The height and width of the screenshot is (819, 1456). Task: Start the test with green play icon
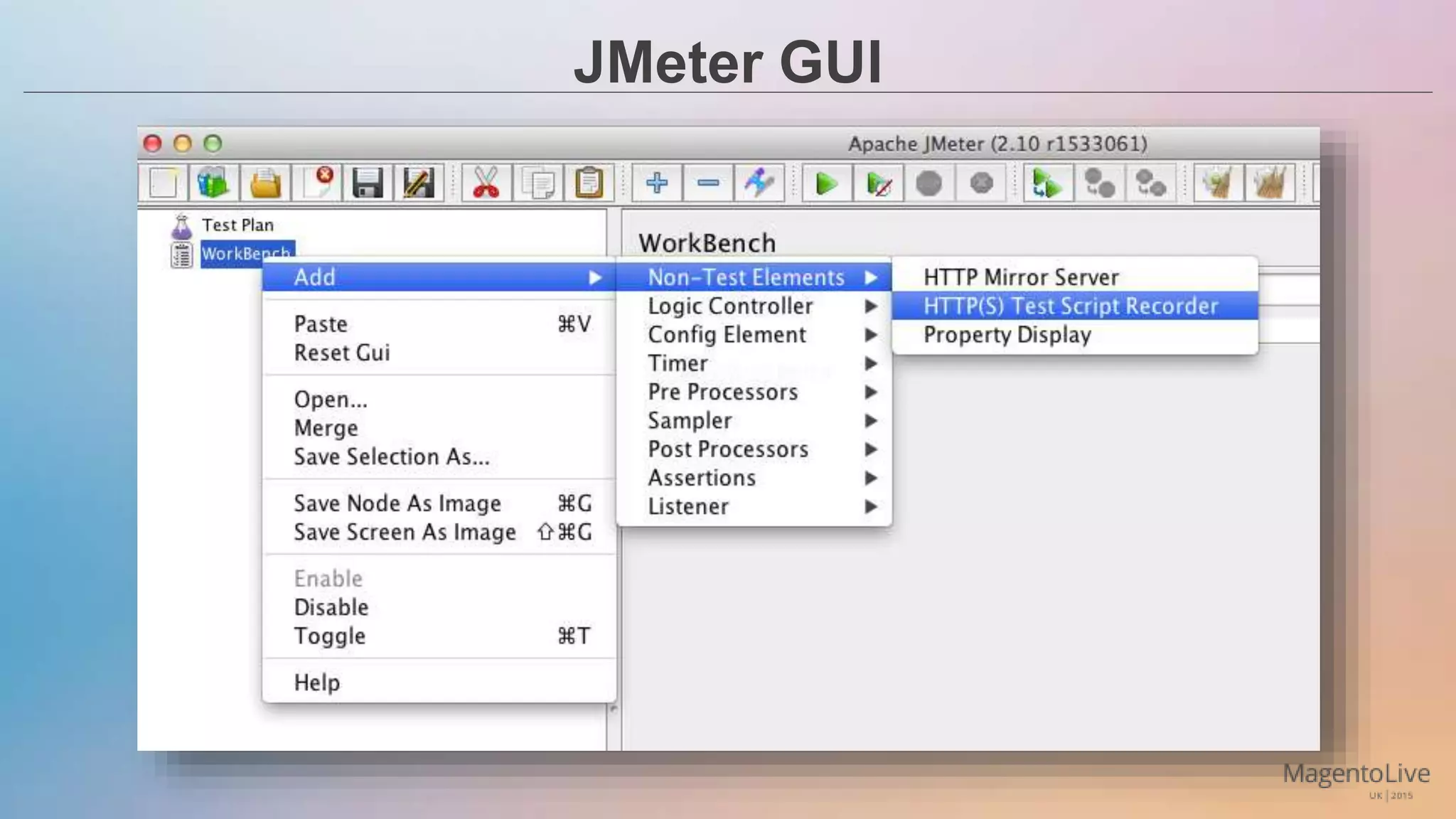tap(827, 183)
